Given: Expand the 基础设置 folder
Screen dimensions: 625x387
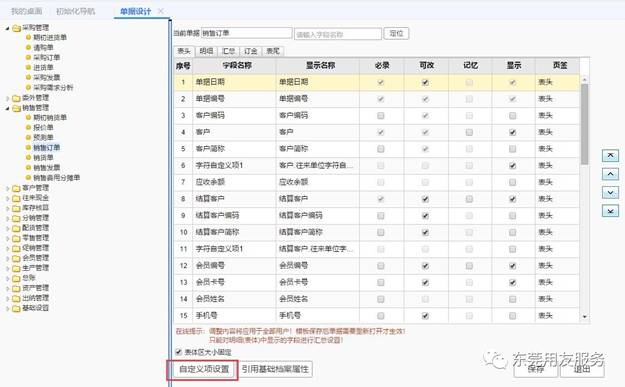Looking at the screenshot, I should pyautogui.click(x=7, y=308).
